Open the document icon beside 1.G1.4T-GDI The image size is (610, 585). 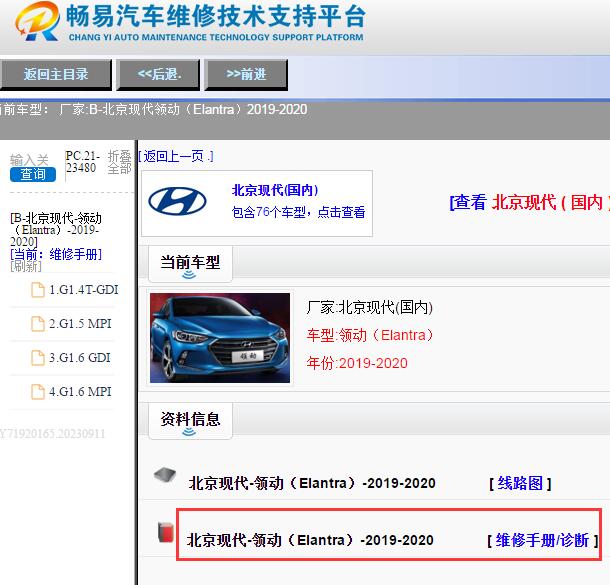click(38, 290)
